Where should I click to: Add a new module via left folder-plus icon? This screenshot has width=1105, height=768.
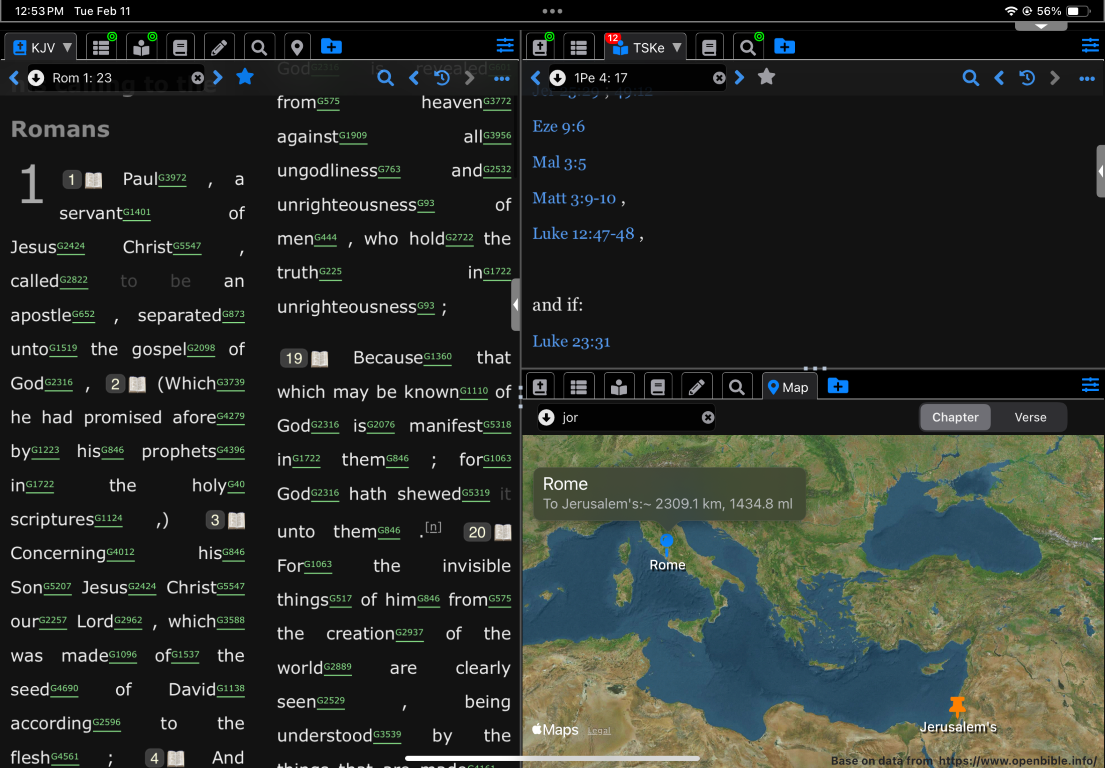(x=331, y=47)
